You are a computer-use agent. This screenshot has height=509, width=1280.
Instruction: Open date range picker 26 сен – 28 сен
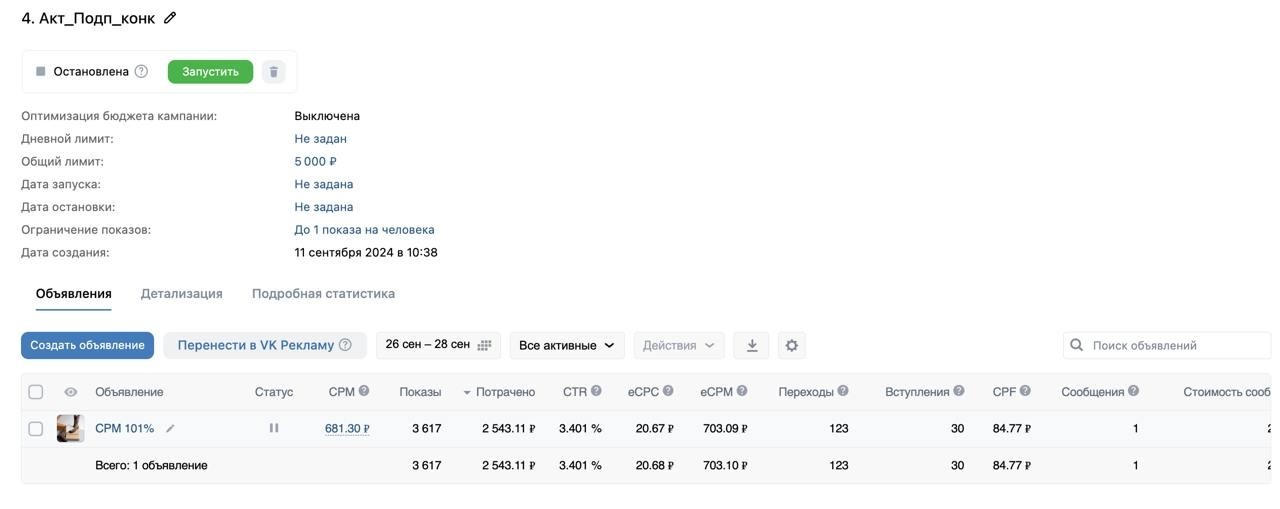[x=438, y=345]
